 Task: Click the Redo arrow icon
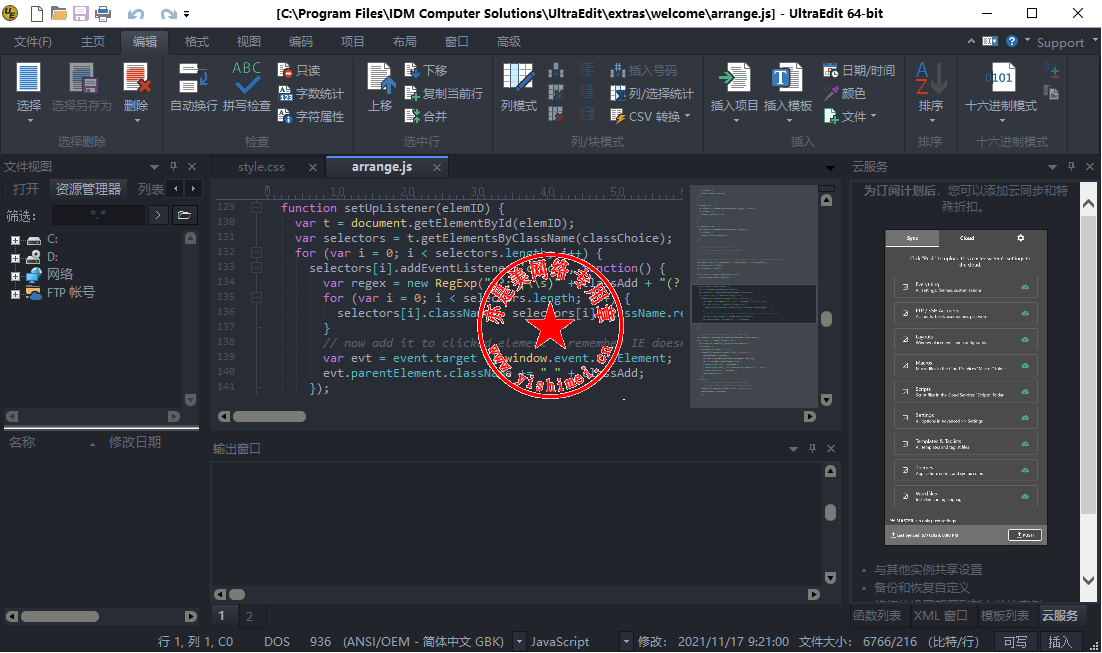(168, 13)
